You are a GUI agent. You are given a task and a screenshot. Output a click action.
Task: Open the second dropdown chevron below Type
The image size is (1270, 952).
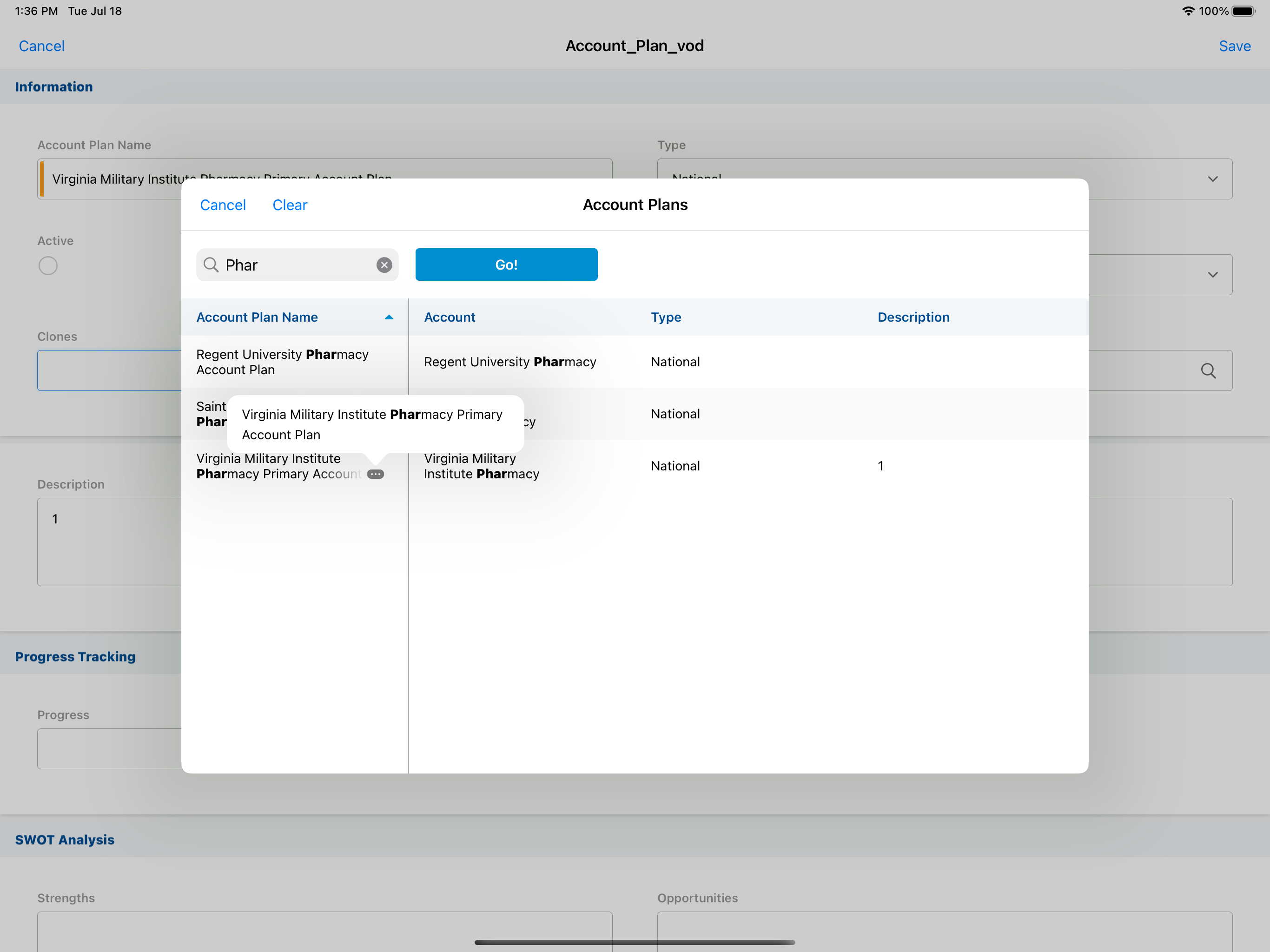tap(1212, 275)
